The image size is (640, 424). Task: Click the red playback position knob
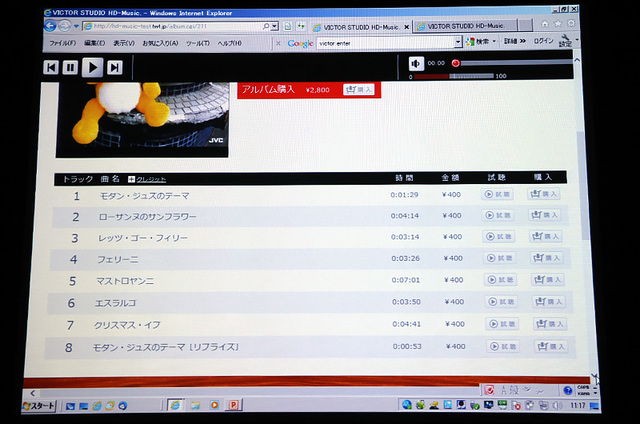[x=456, y=63]
